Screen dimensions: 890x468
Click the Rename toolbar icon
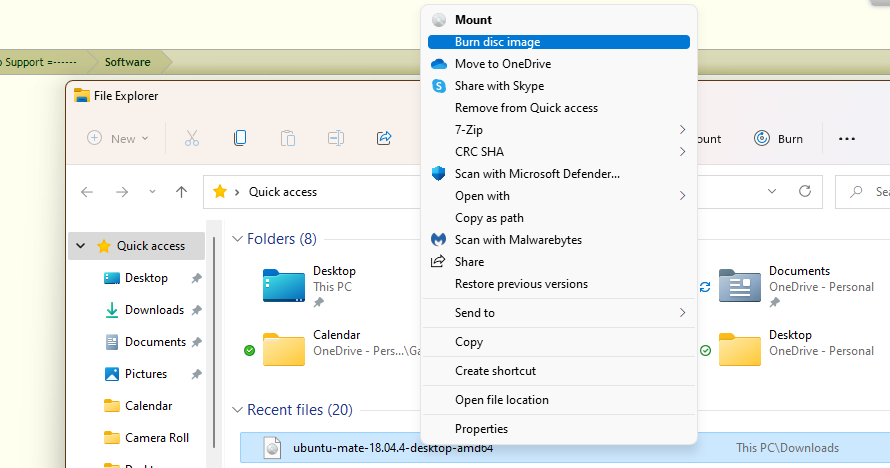pyautogui.click(x=336, y=138)
